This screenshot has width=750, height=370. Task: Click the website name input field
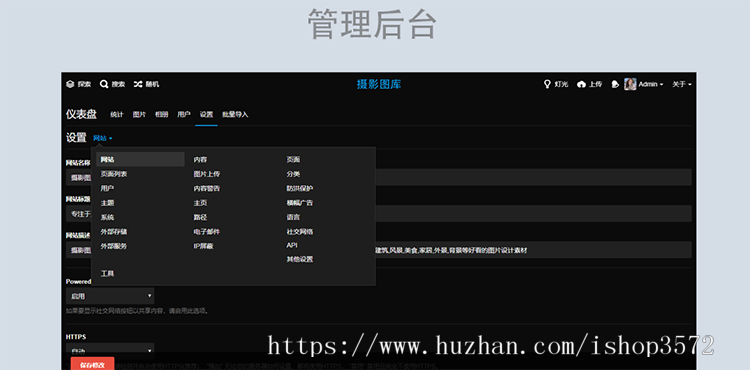click(x=379, y=177)
